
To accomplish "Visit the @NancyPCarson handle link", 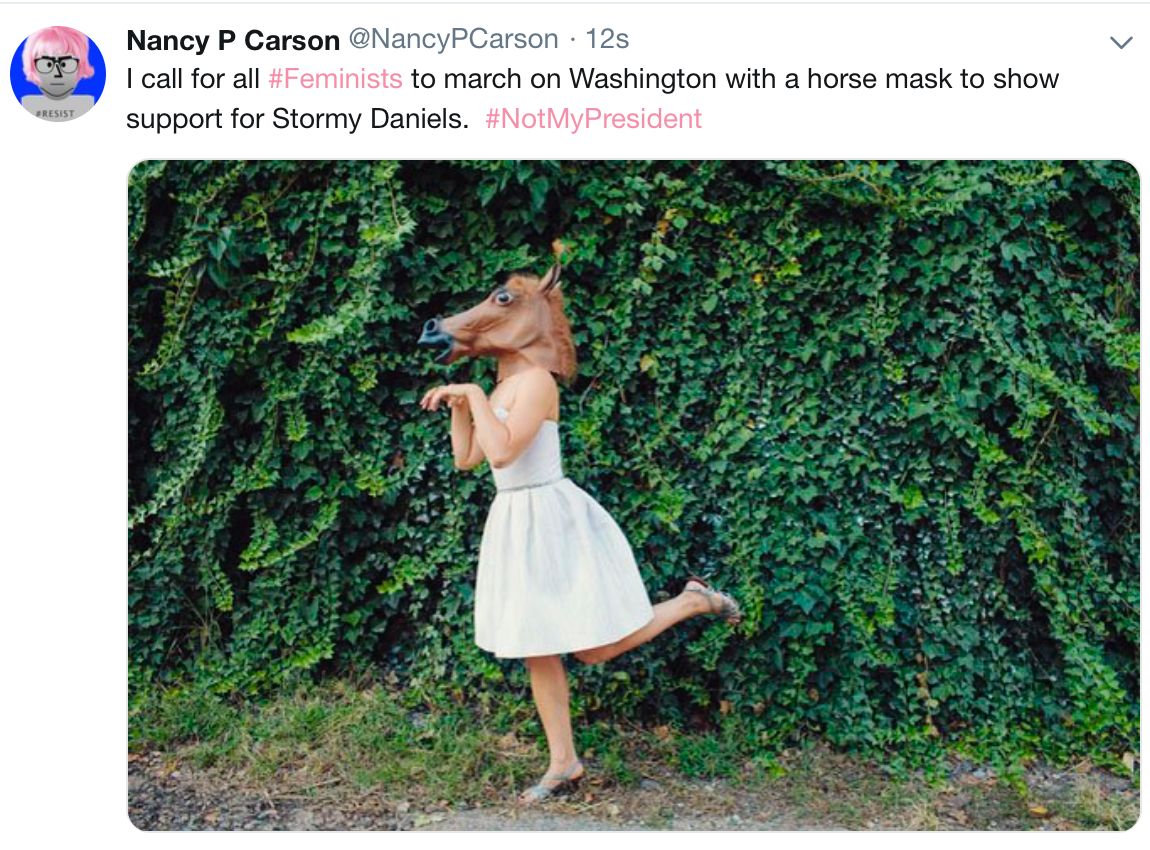I will pos(453,39).
